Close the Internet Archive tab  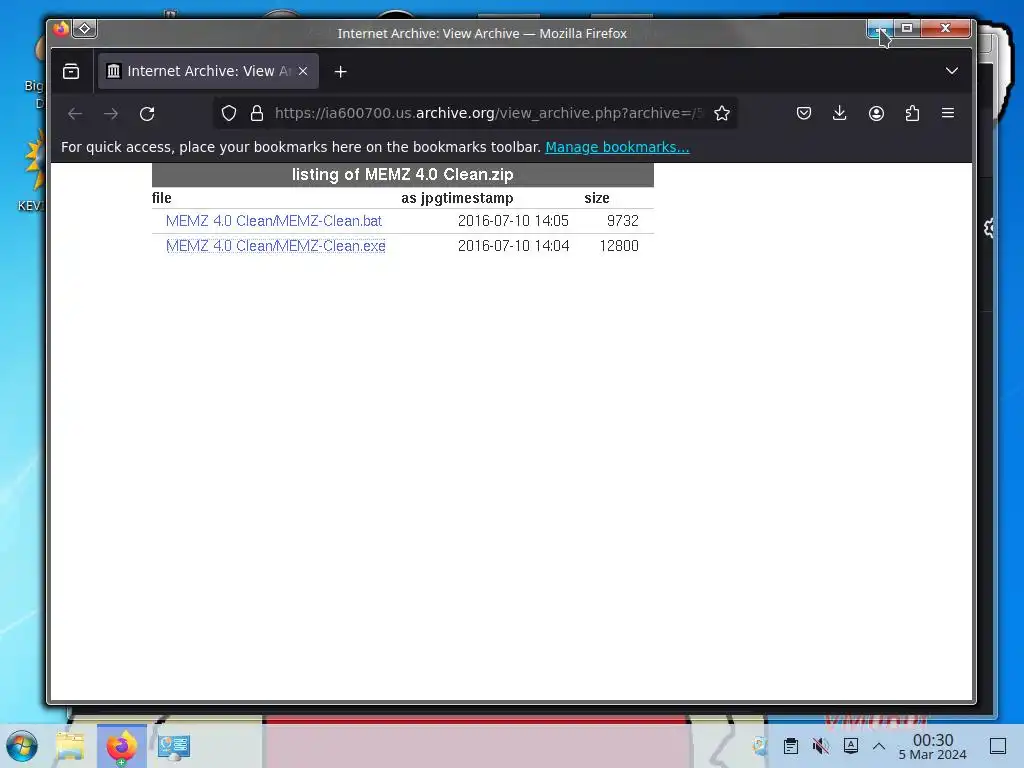[303, 71]
